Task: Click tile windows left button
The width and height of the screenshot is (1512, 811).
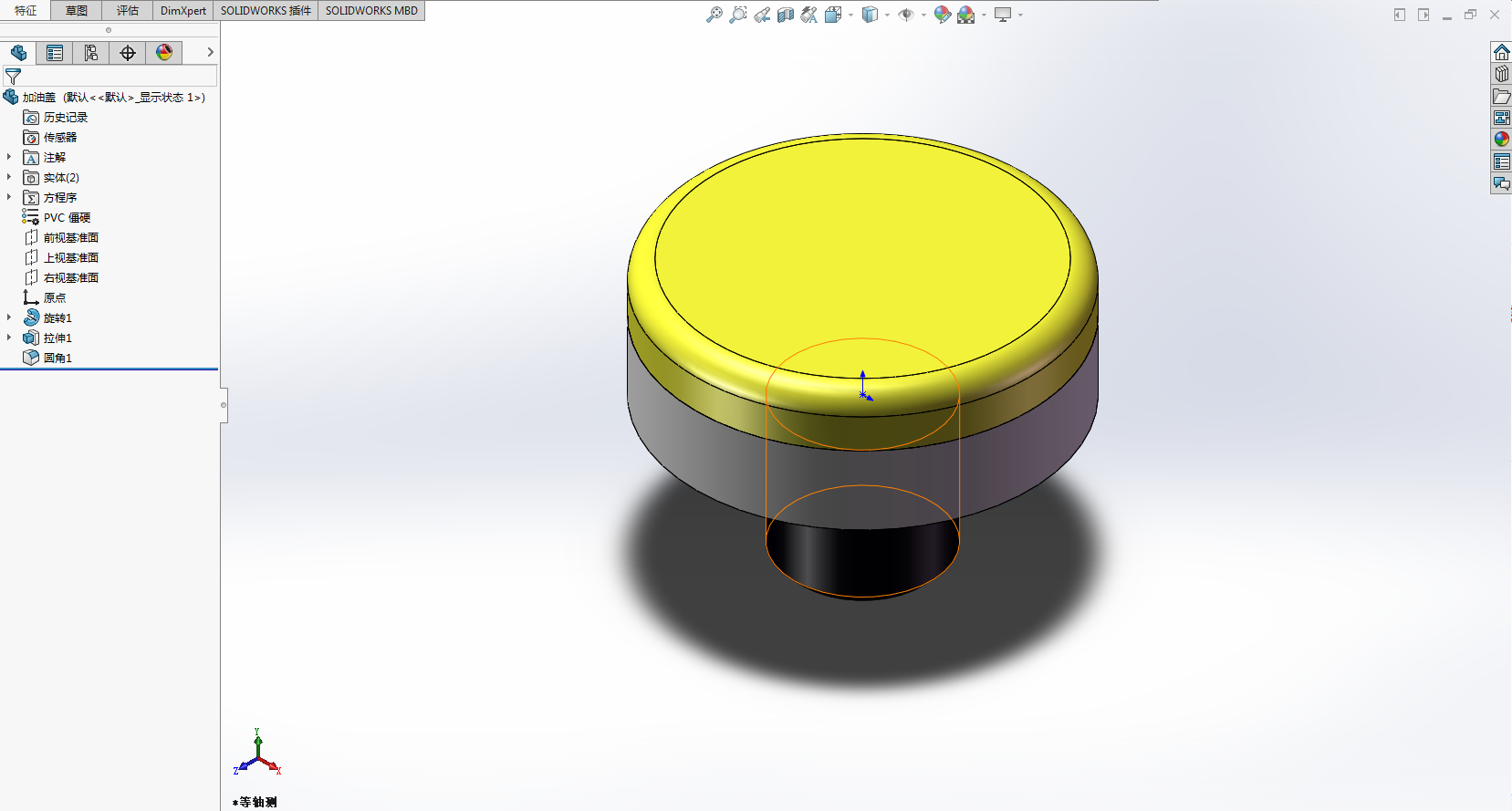Action: (1400, 15)
